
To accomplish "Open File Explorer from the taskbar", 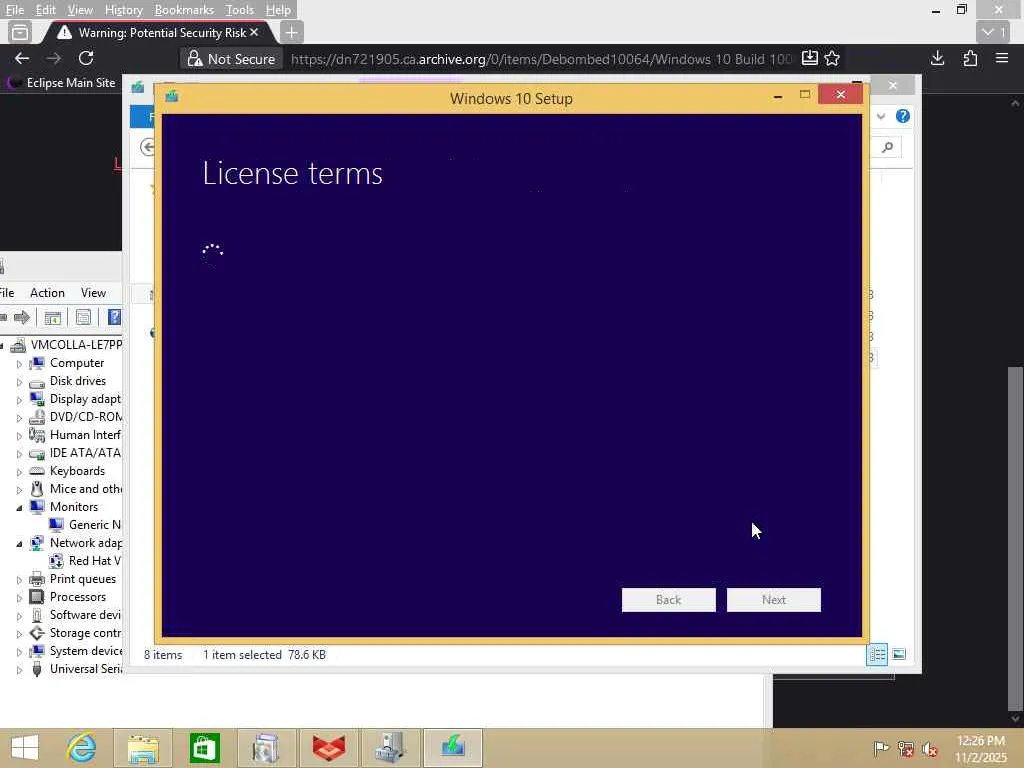I will click(x=143, y=748).
